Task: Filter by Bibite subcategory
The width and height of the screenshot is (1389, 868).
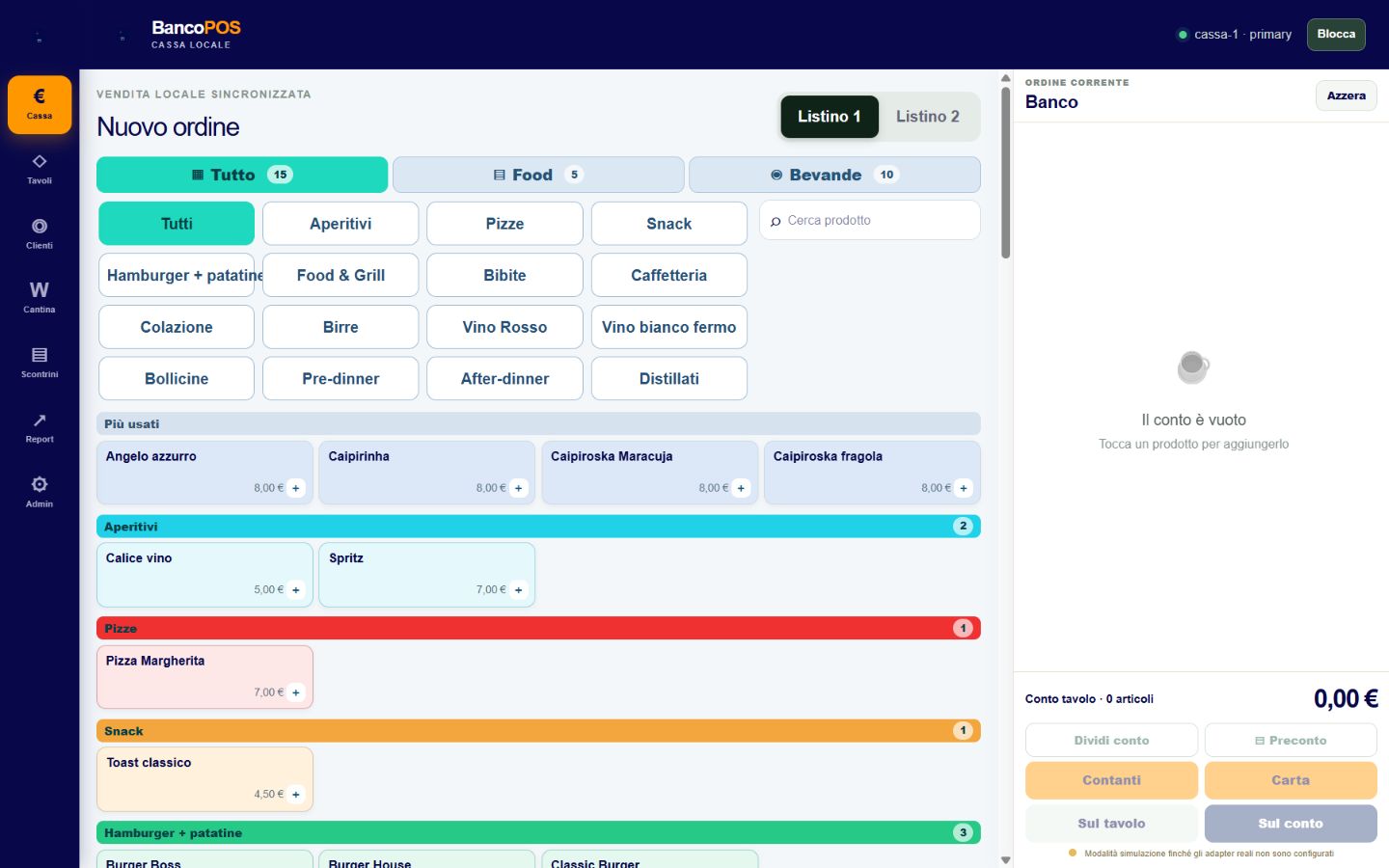Action: click(x=504, y=275)
